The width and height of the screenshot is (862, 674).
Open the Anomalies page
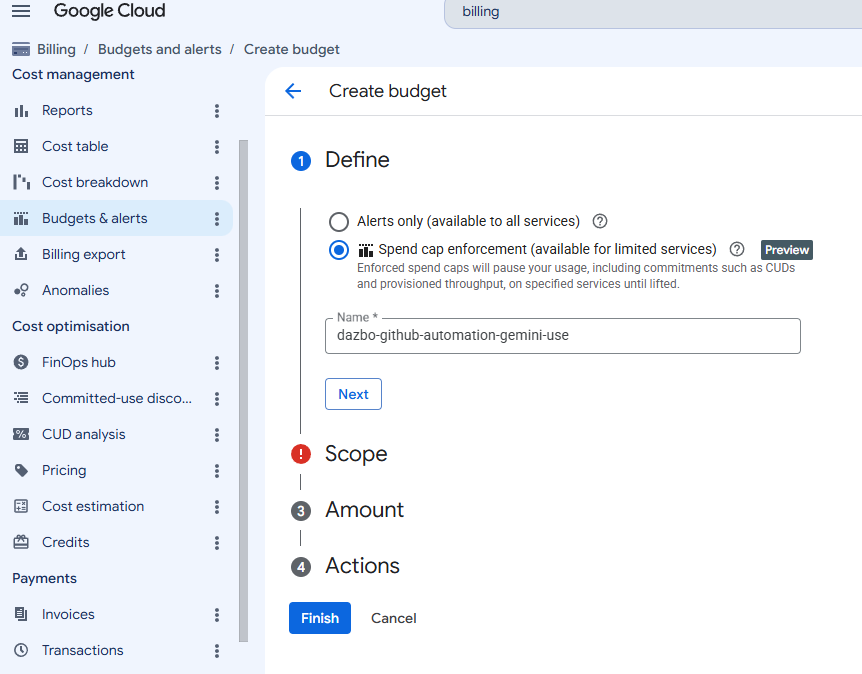tap(75, 290)
